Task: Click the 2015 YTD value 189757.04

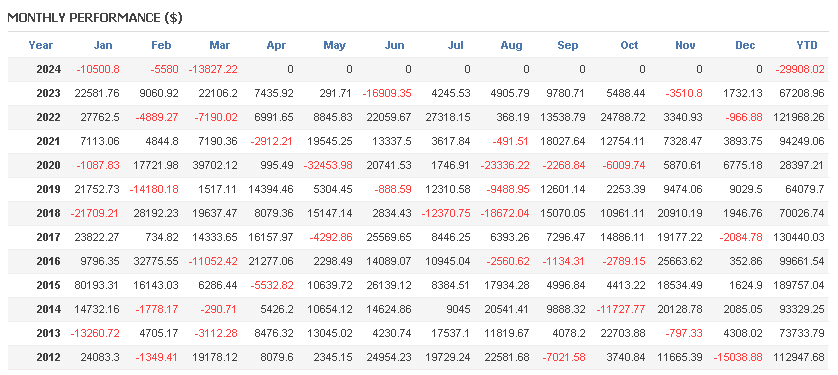Action: click(798, 285)
